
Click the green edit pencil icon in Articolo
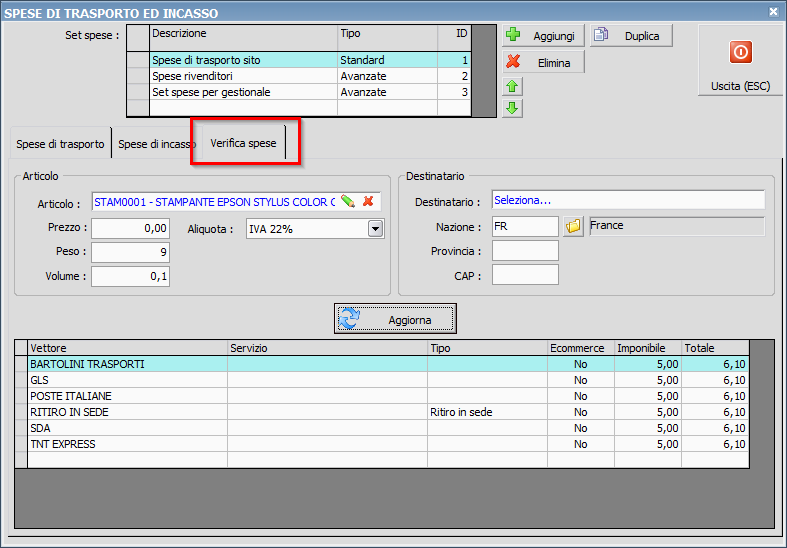(347, 201)
